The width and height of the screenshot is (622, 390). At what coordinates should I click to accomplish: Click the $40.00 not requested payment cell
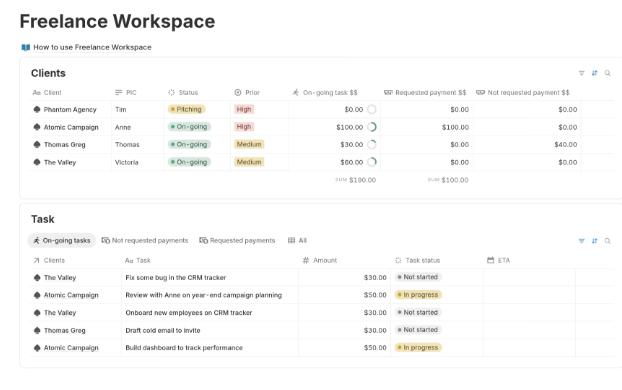(x=527, y=145)
